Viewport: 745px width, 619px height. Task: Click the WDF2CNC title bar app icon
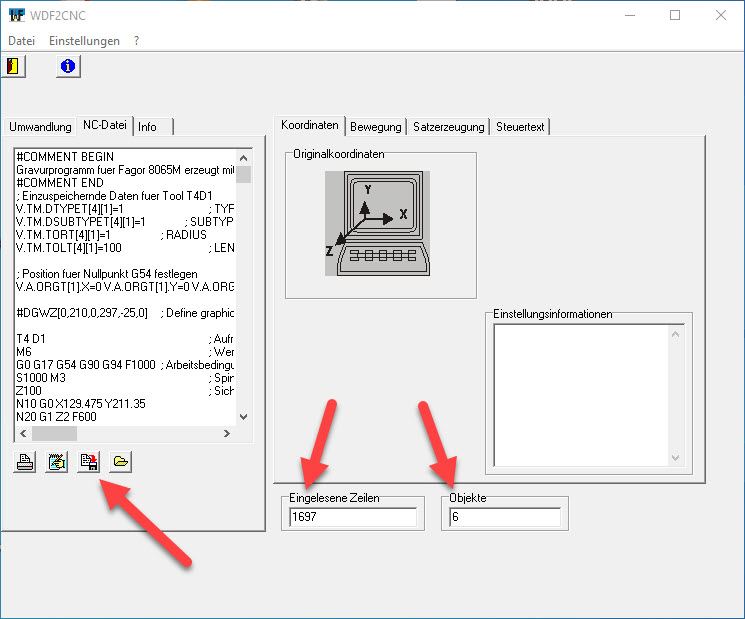click(16, 15)
